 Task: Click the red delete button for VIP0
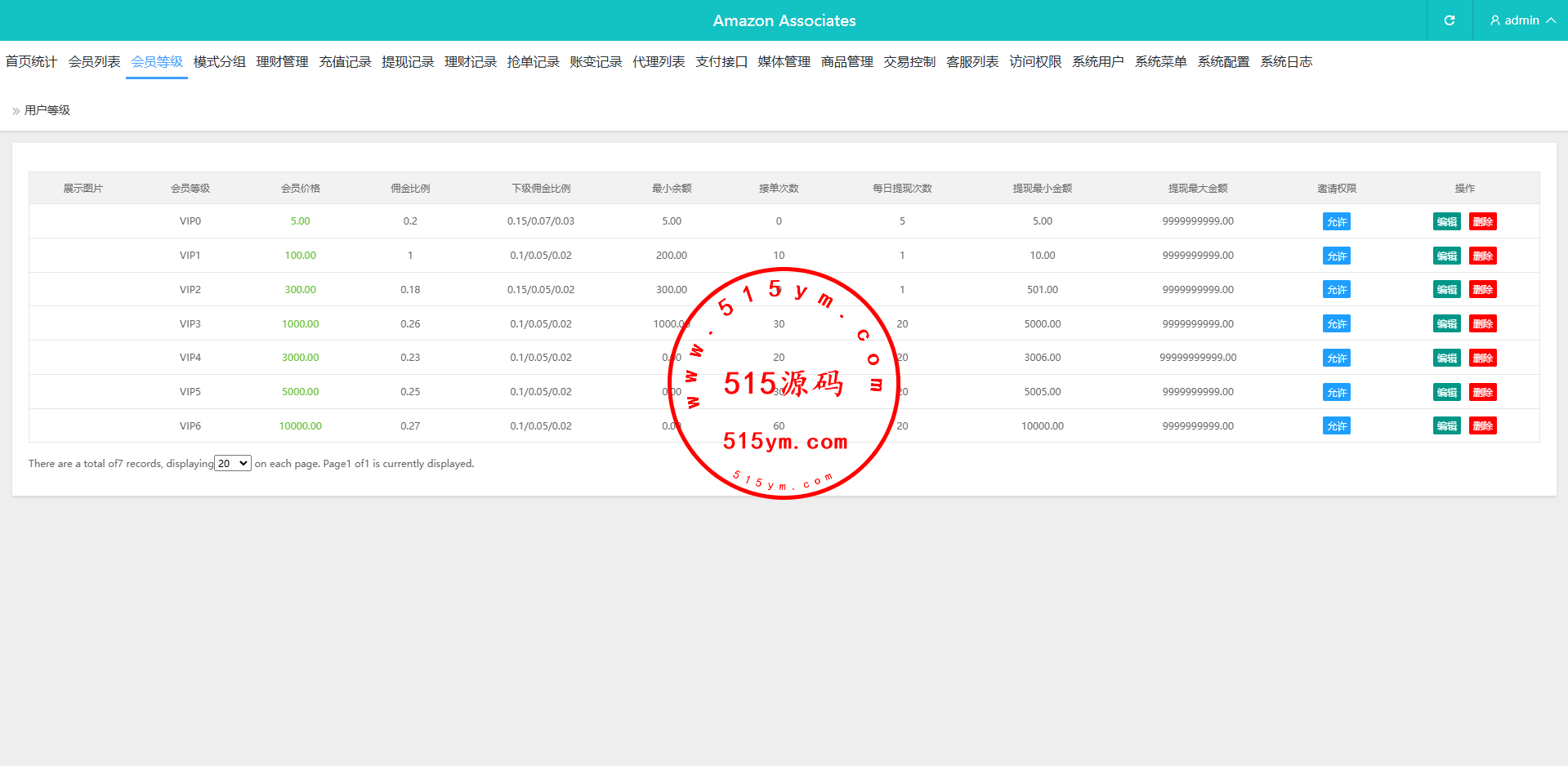1482,222
